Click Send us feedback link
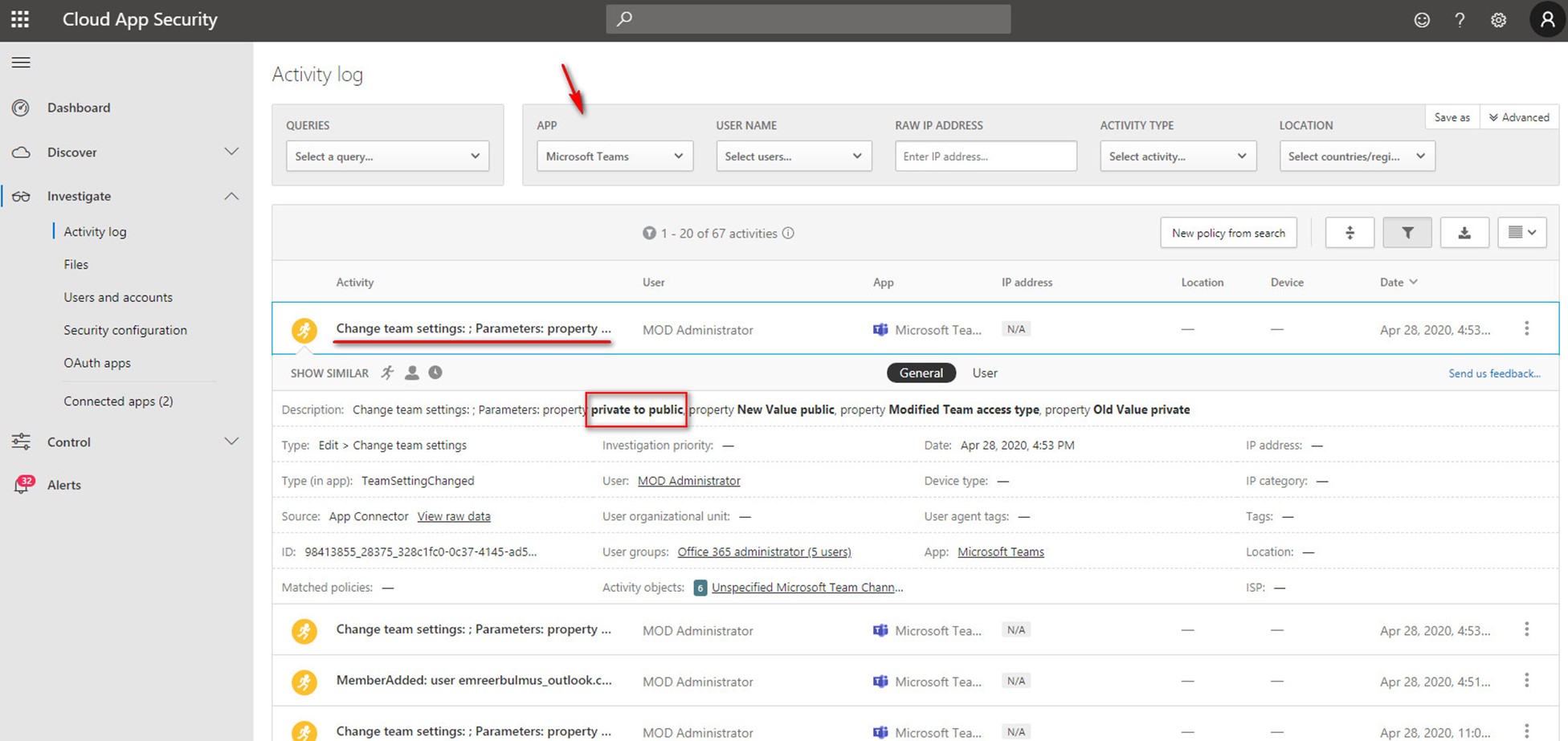Screen dimensions: 1568x741 tap(1494, 373)
